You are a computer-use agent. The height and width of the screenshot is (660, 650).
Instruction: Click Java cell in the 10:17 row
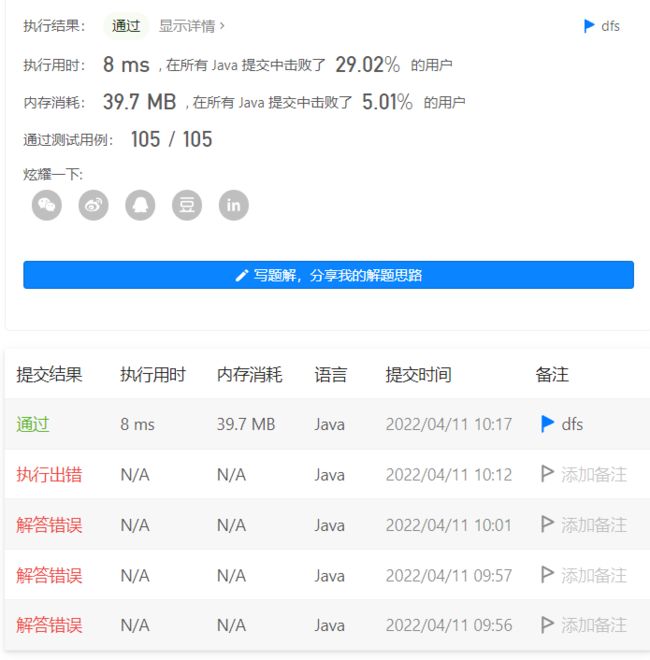point(330,424)
